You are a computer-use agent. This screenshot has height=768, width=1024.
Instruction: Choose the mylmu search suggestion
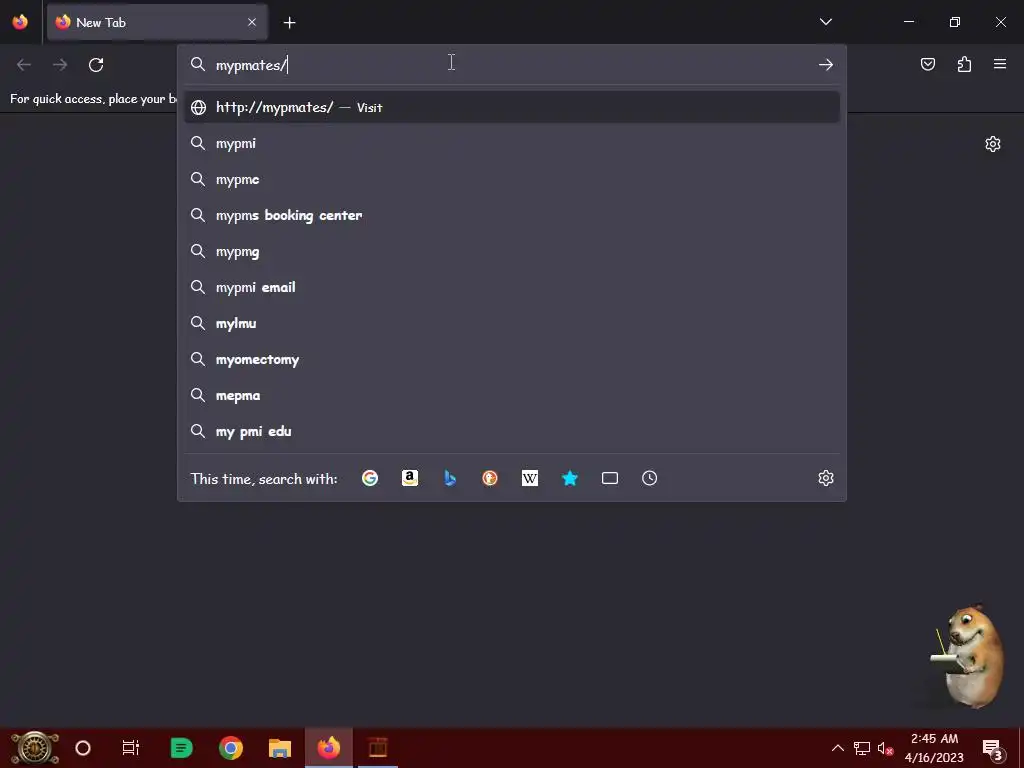[x=512, y=323]
